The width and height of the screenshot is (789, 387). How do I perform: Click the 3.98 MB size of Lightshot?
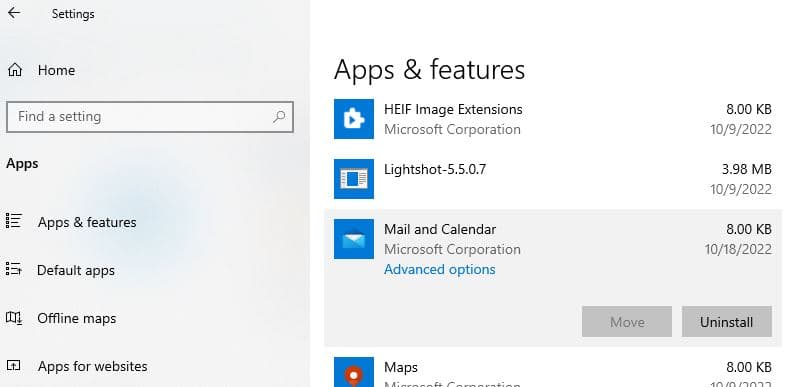747,169
